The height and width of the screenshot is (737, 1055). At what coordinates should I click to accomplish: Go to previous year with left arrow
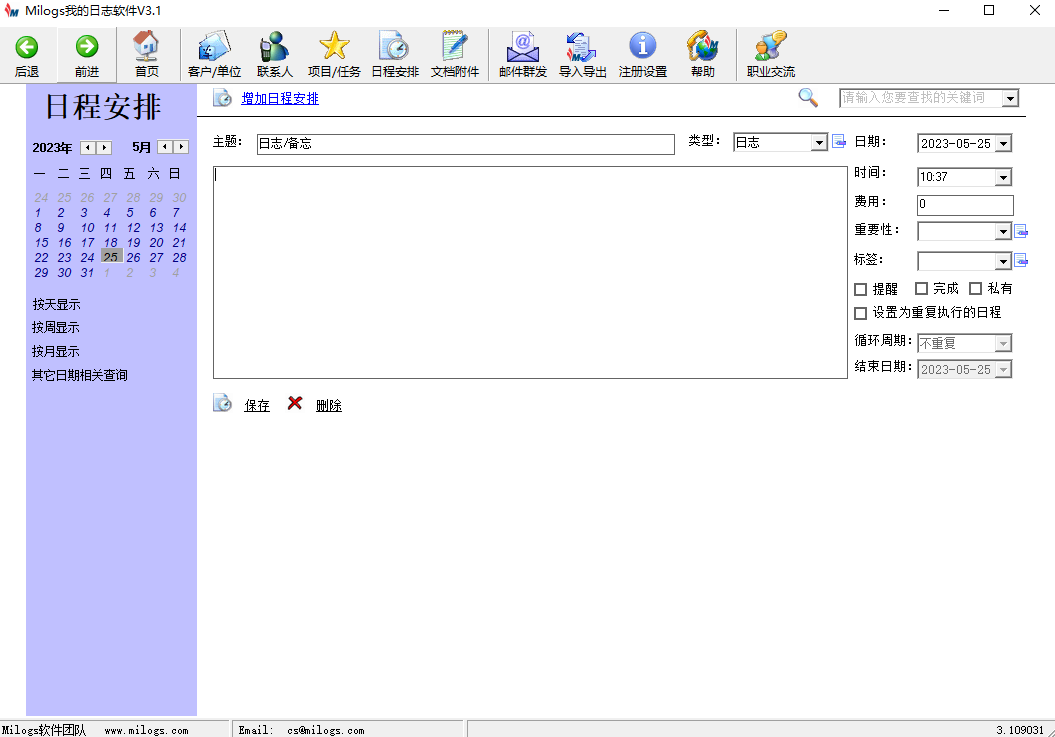[x=88, y=147]
